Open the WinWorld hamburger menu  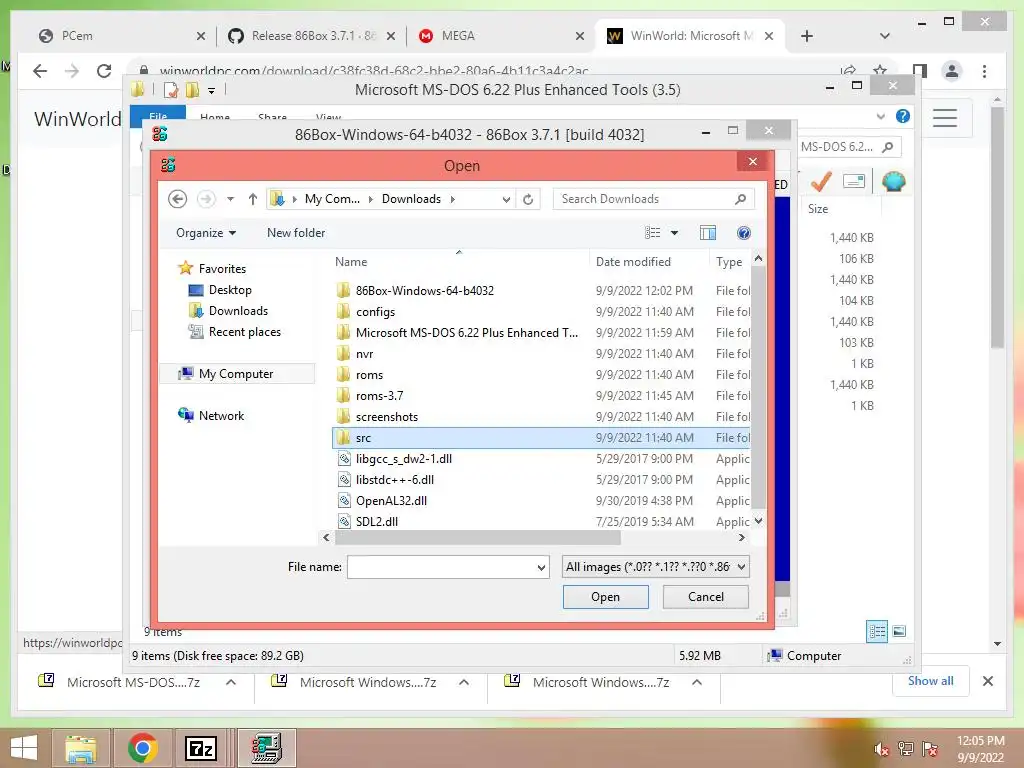pos(944,118)
